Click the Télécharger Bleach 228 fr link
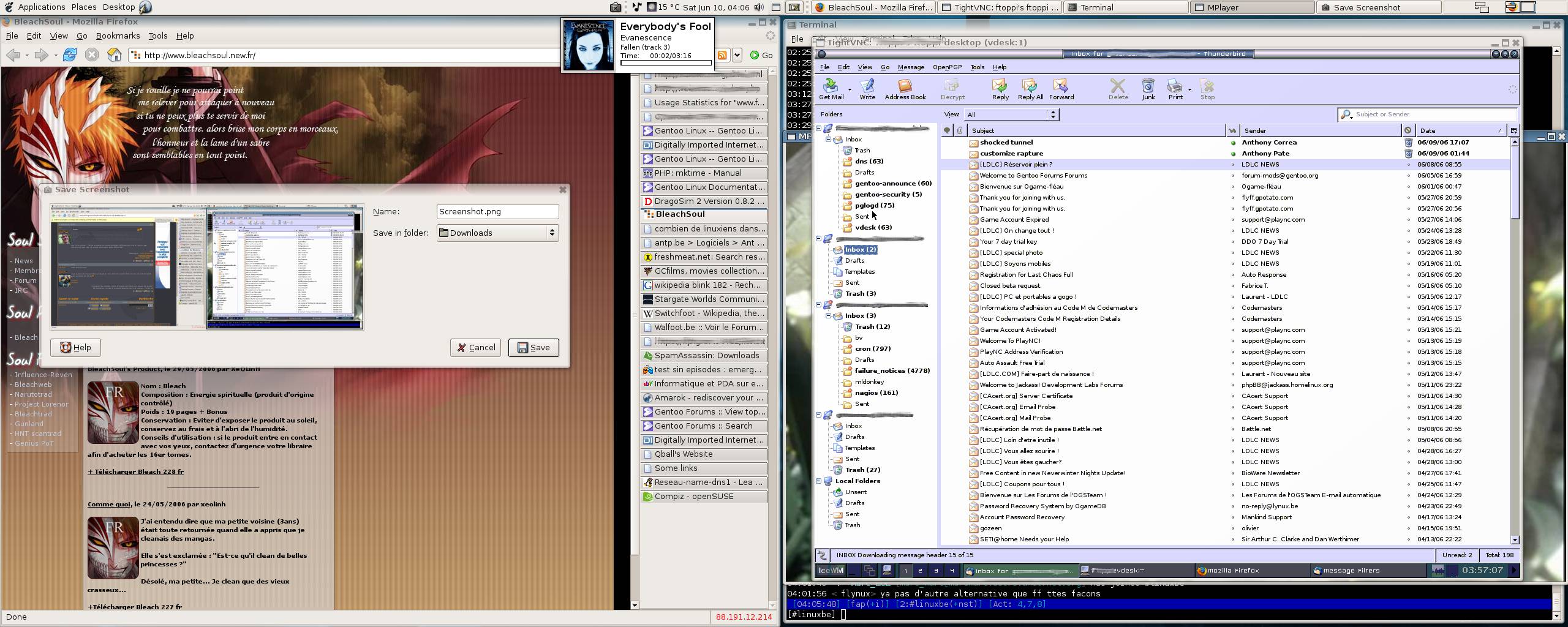Screen dimensions: 1568x627 point(135,472)
